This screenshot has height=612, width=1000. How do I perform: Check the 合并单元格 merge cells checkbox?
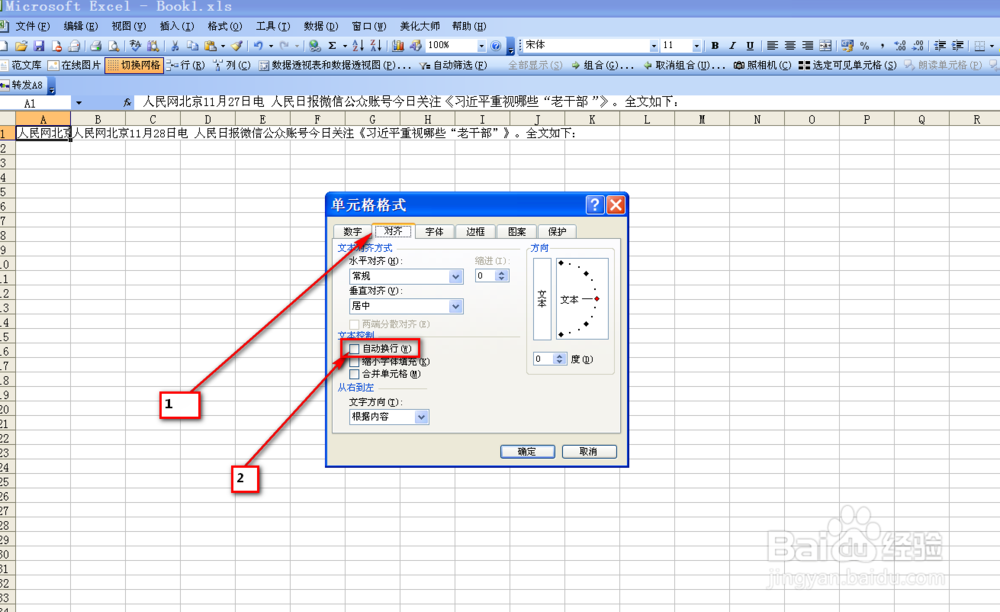(354, 374)
